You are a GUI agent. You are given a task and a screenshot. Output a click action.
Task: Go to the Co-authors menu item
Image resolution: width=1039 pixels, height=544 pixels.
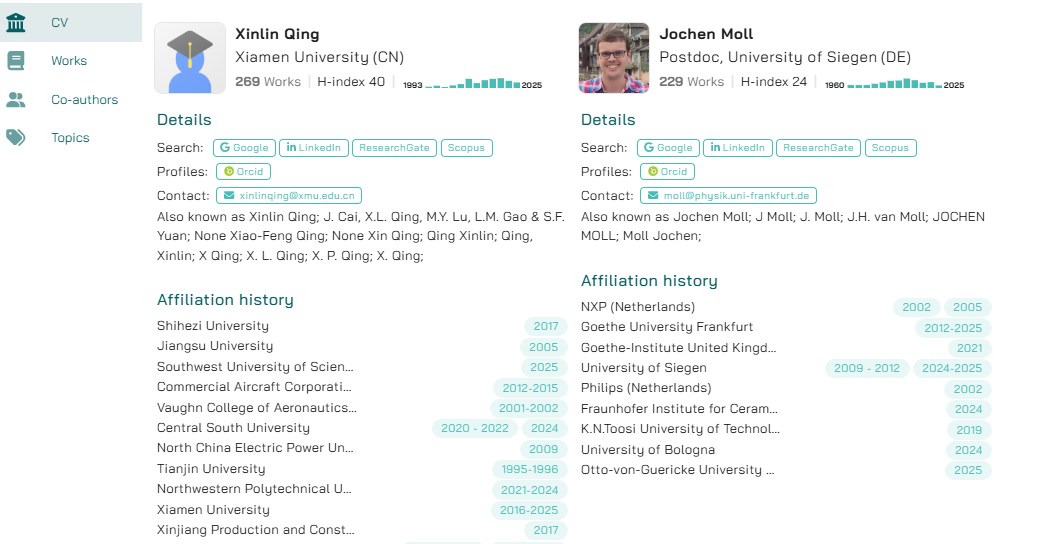pos(84,100)
